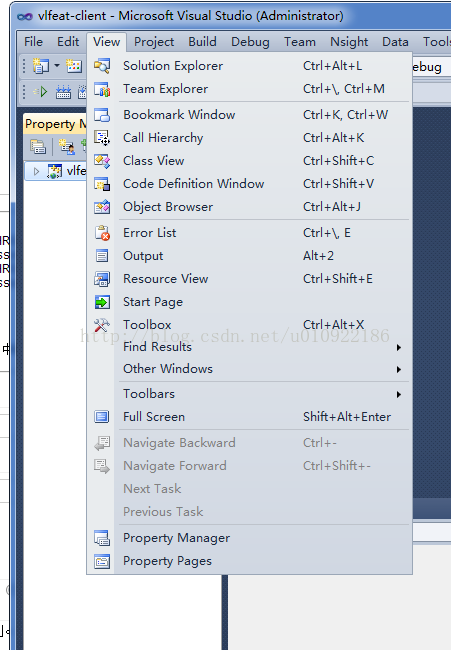
Task: Click second icon in Property Manager panel toolbar
Action: coord(67,146)
